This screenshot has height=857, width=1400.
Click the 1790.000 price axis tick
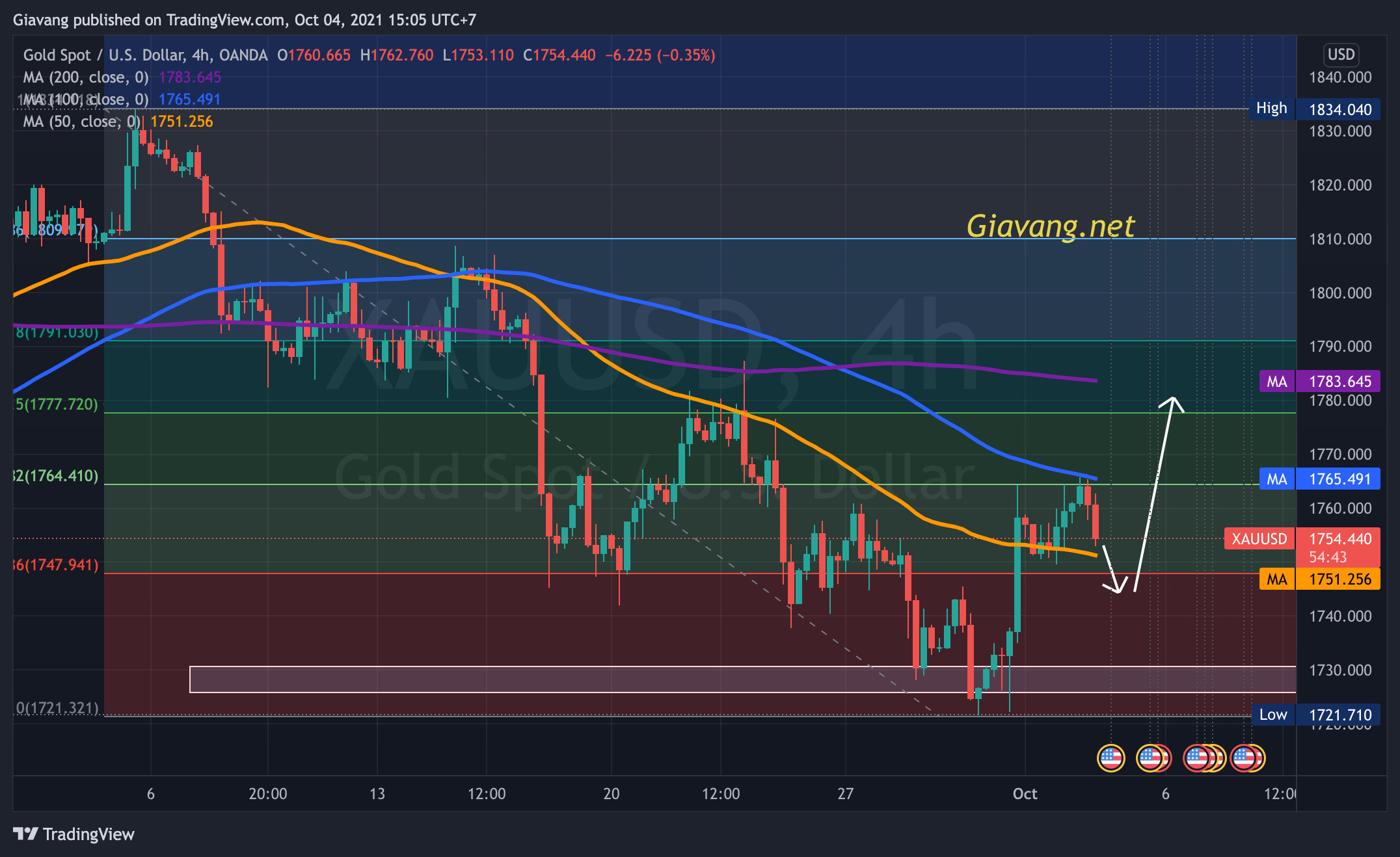(x=1340, y=347)
